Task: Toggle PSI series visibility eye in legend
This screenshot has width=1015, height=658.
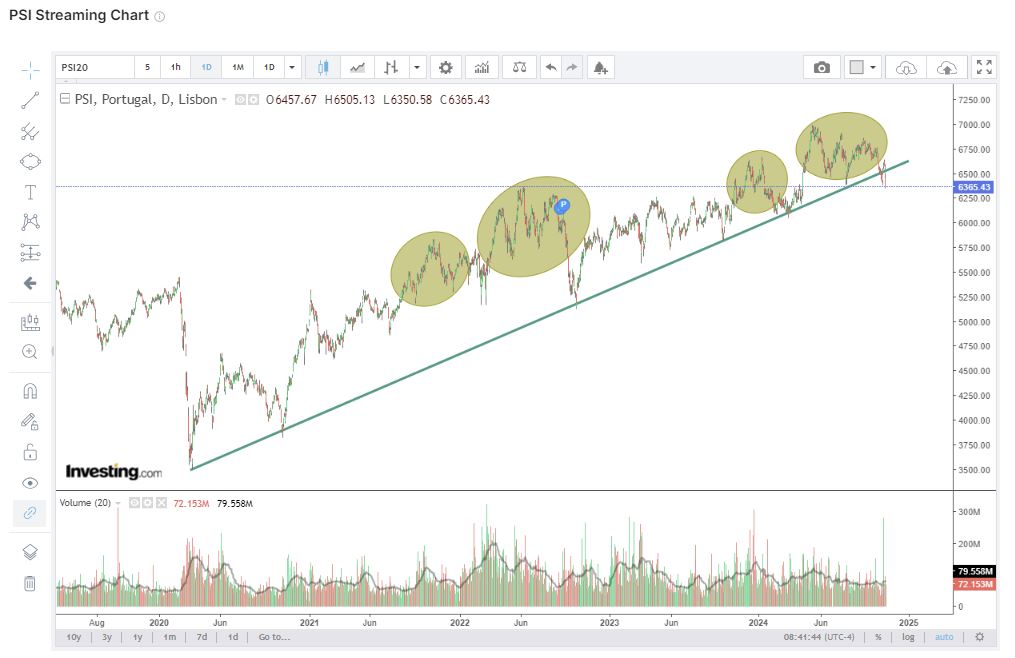Action: (240, 100)
